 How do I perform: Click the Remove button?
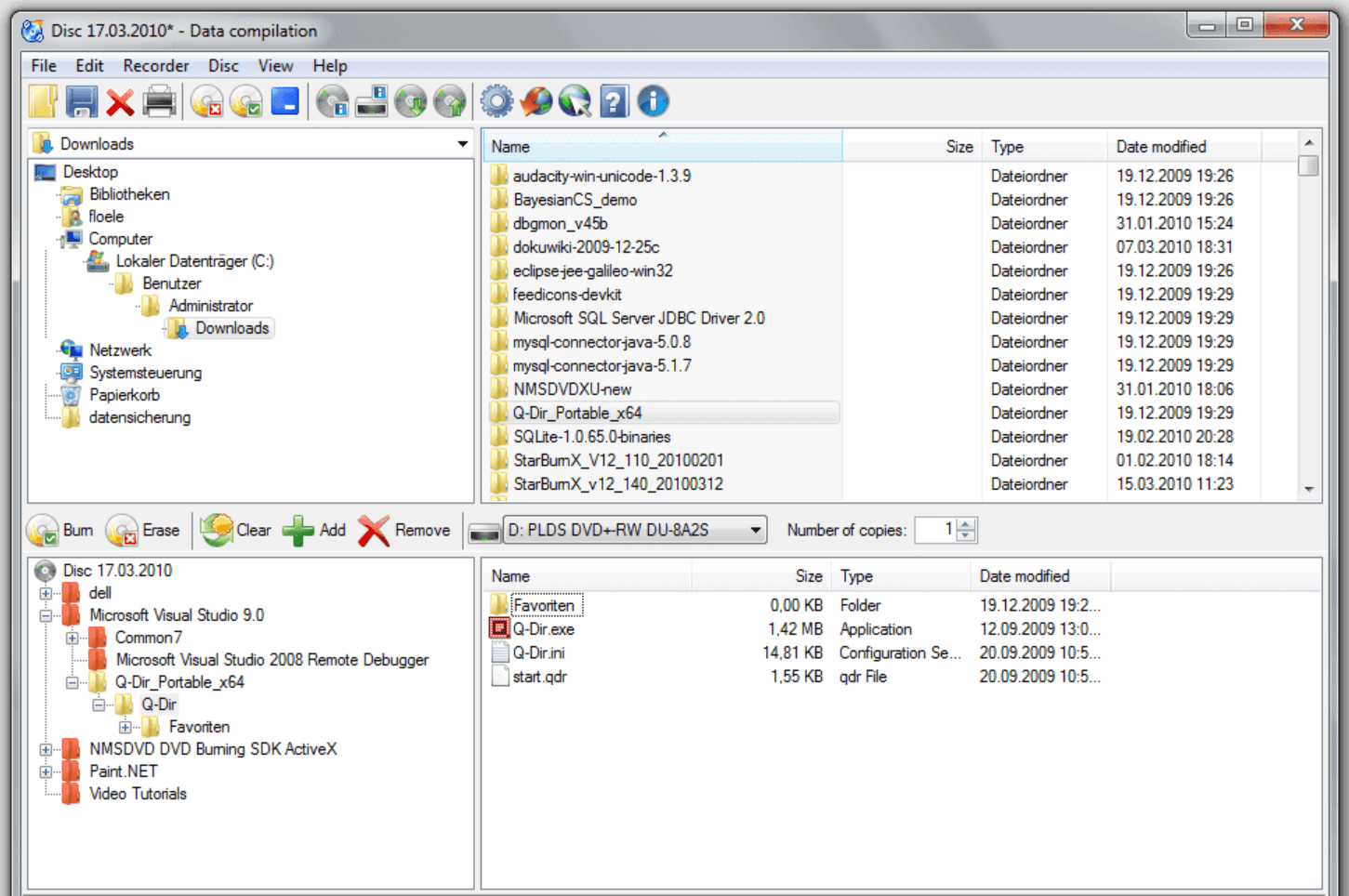(404, 531)
